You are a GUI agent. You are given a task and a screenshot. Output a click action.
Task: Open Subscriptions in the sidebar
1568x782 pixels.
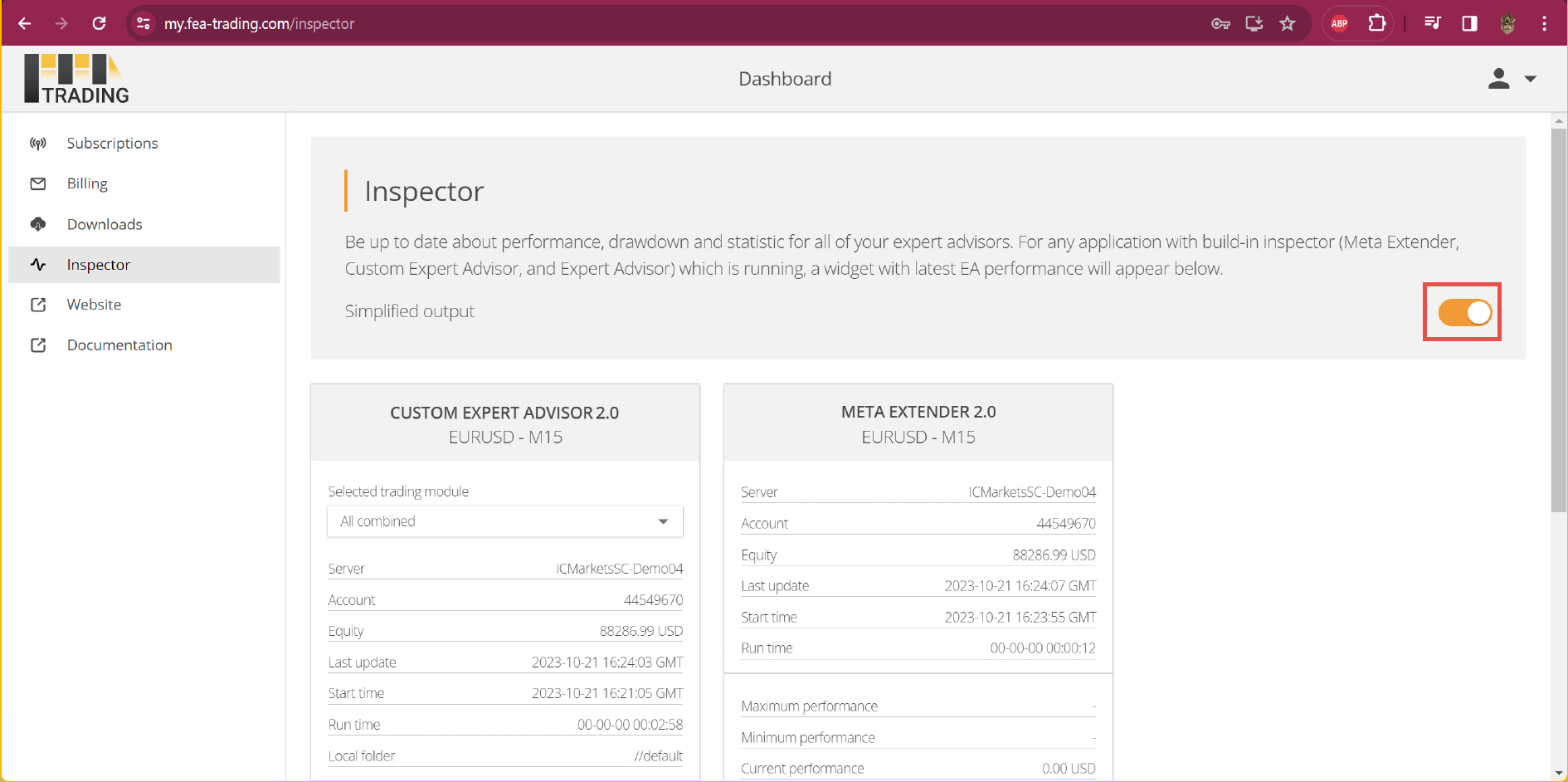coord(144,144)
